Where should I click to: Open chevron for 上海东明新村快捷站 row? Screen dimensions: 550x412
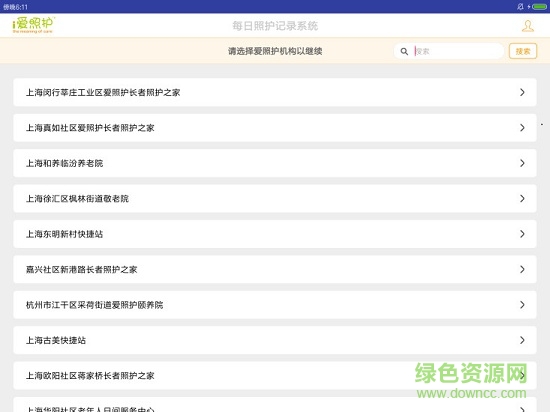522,234
